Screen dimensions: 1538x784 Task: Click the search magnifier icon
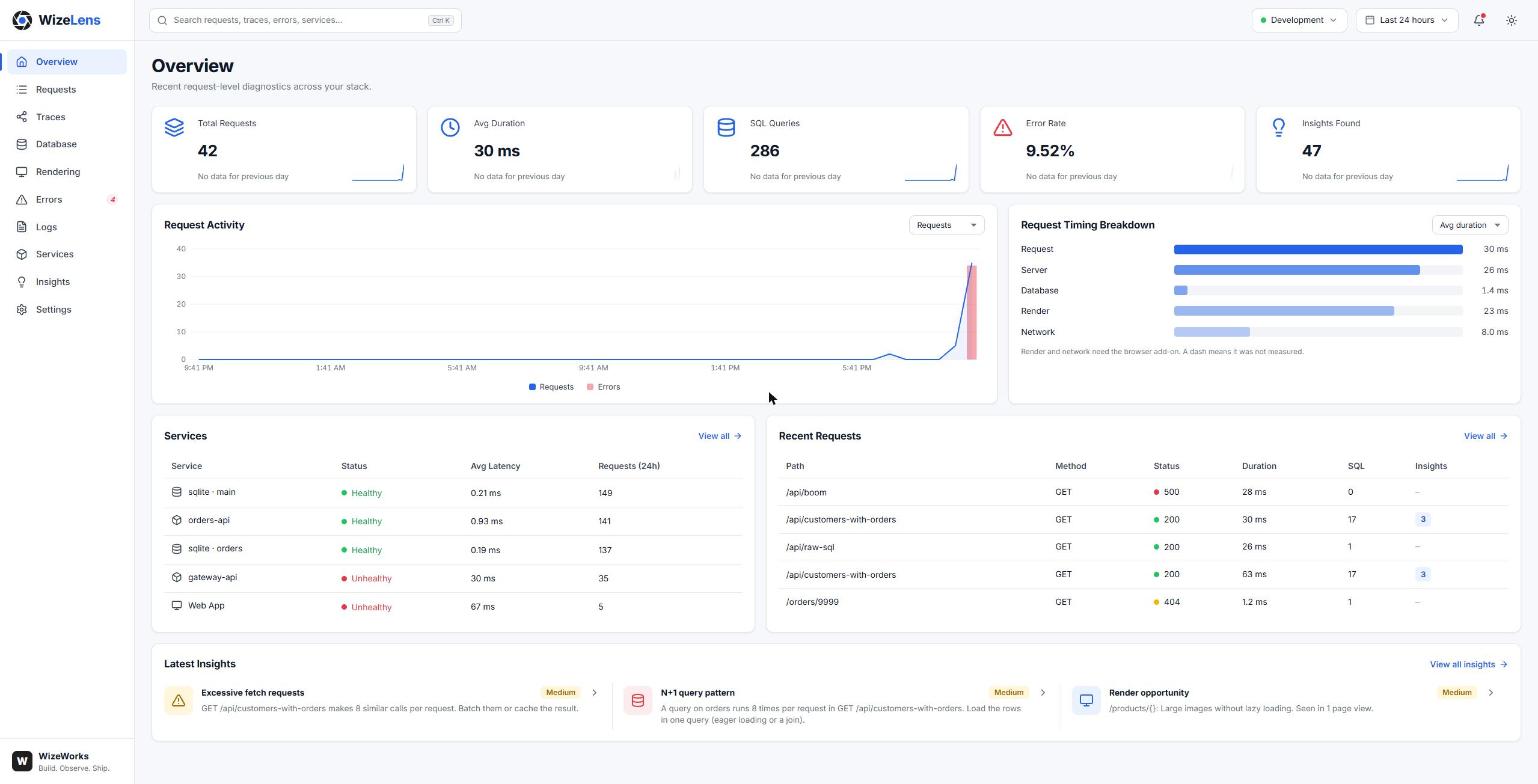162,20
